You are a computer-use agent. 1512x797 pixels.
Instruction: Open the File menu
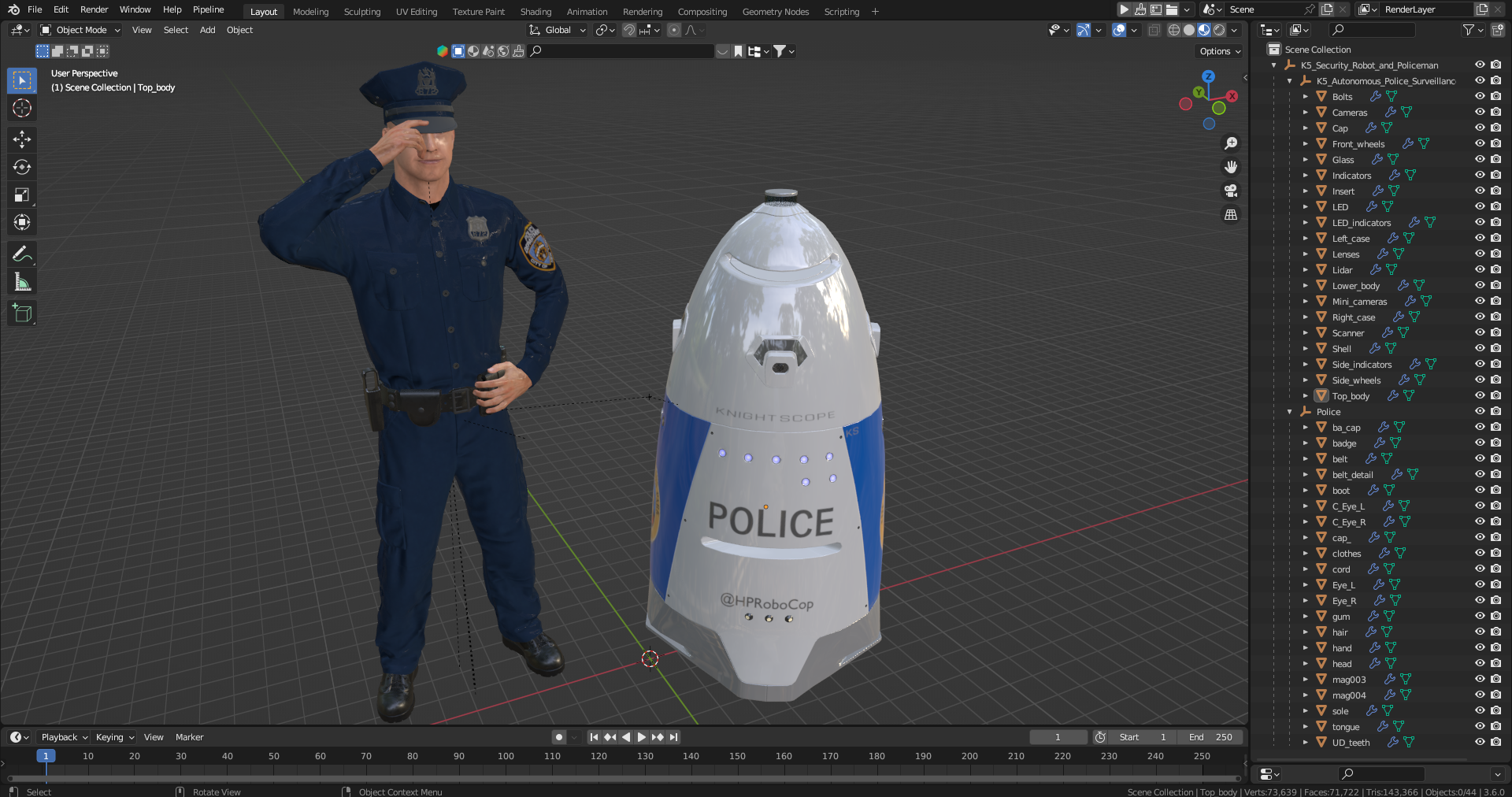[x=35, y=9]
